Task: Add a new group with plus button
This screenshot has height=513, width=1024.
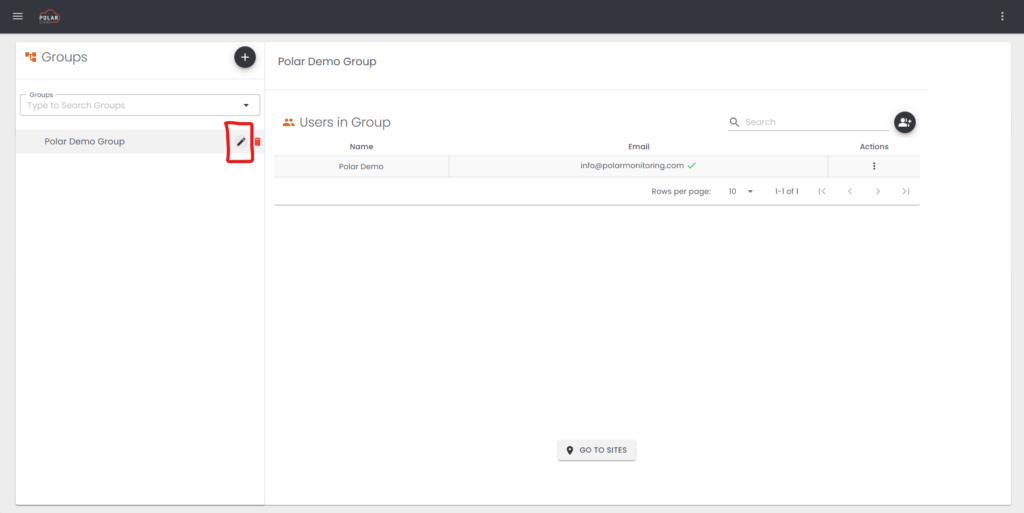Action: 245,58
